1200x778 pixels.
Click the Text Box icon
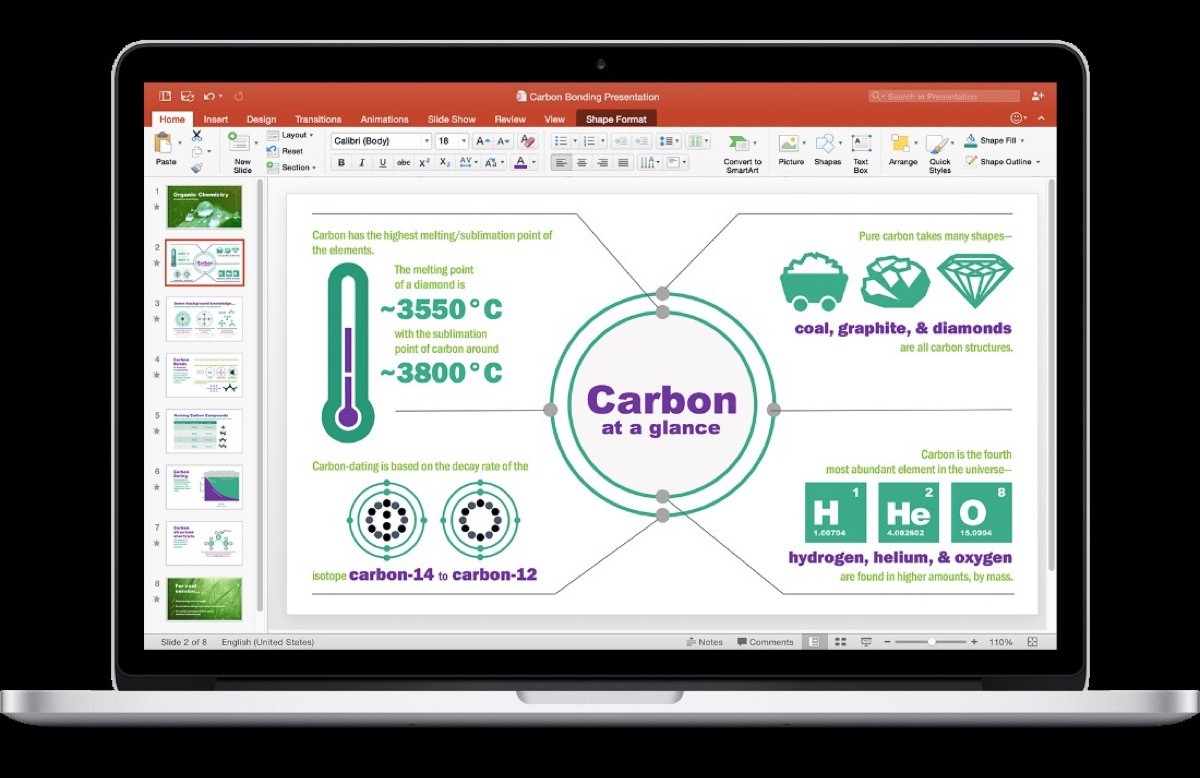(861, 143)
